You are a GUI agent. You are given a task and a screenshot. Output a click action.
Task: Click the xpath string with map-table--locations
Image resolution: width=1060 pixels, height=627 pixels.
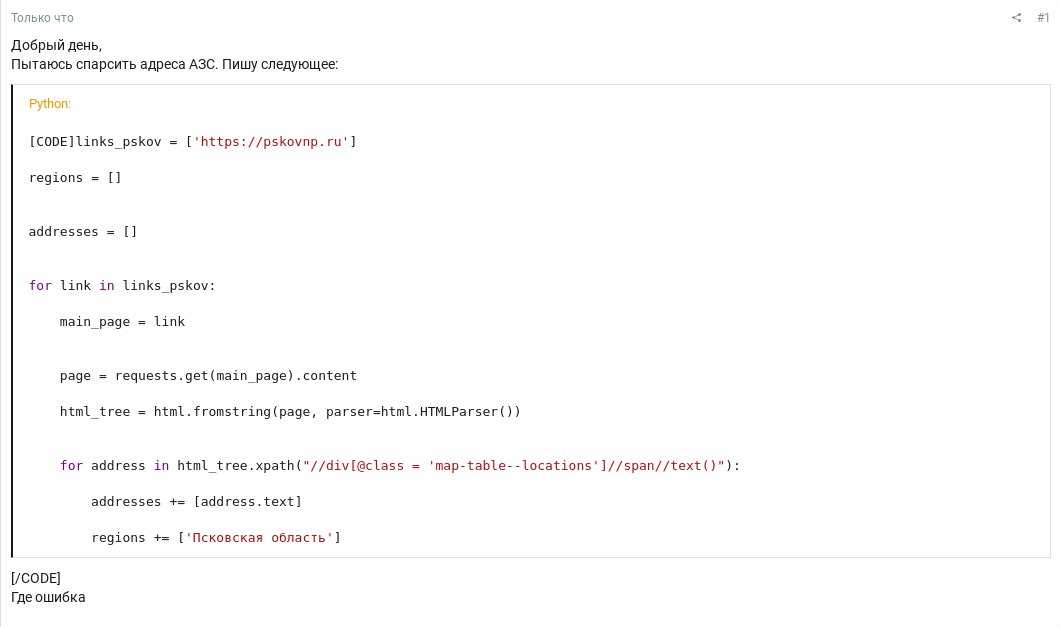pos(514,466)
